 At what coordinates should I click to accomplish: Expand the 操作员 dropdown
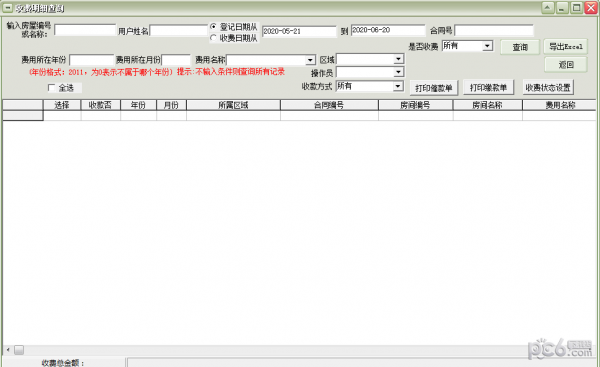(398, 72)
